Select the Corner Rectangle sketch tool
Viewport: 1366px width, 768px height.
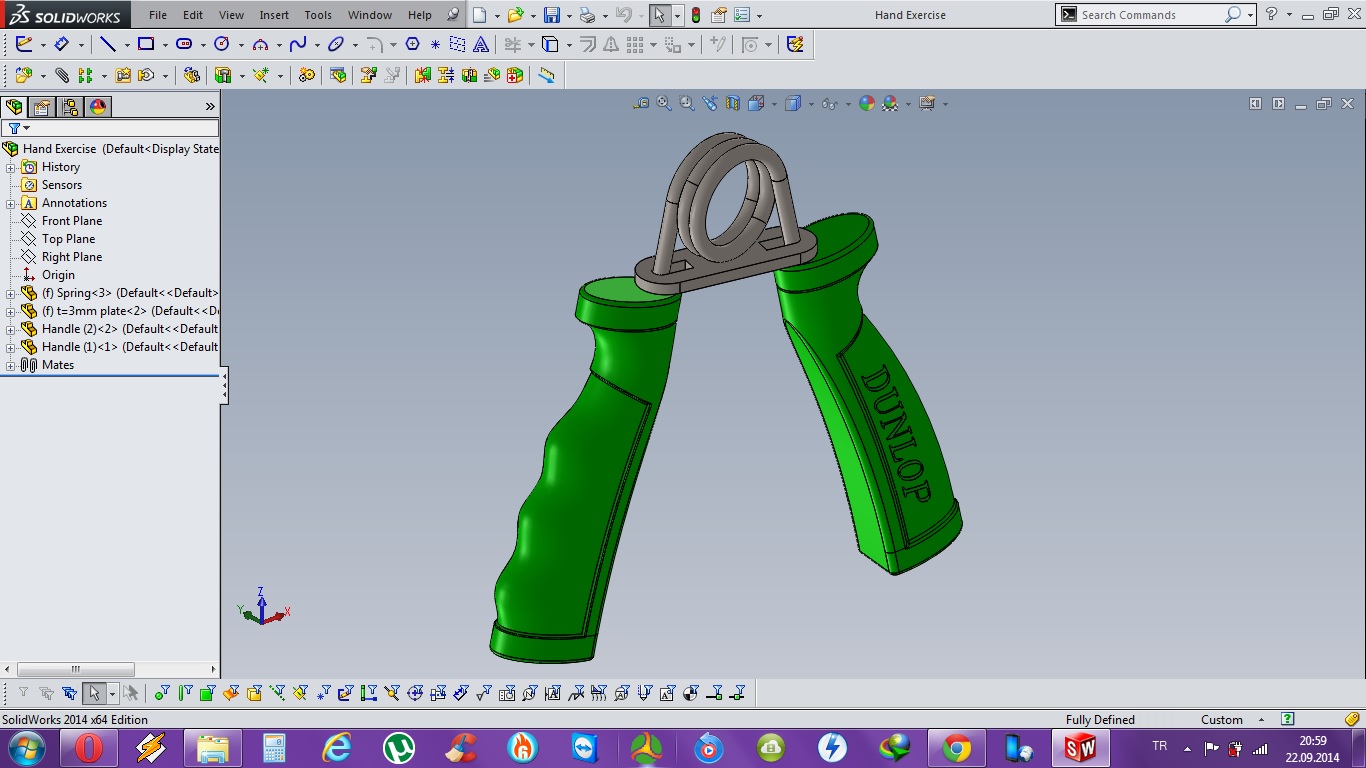[146, 44]
